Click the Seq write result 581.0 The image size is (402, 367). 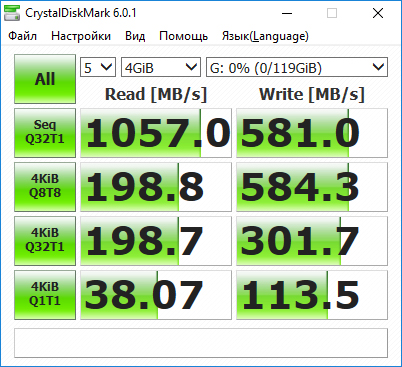click(x=312, y=133)
